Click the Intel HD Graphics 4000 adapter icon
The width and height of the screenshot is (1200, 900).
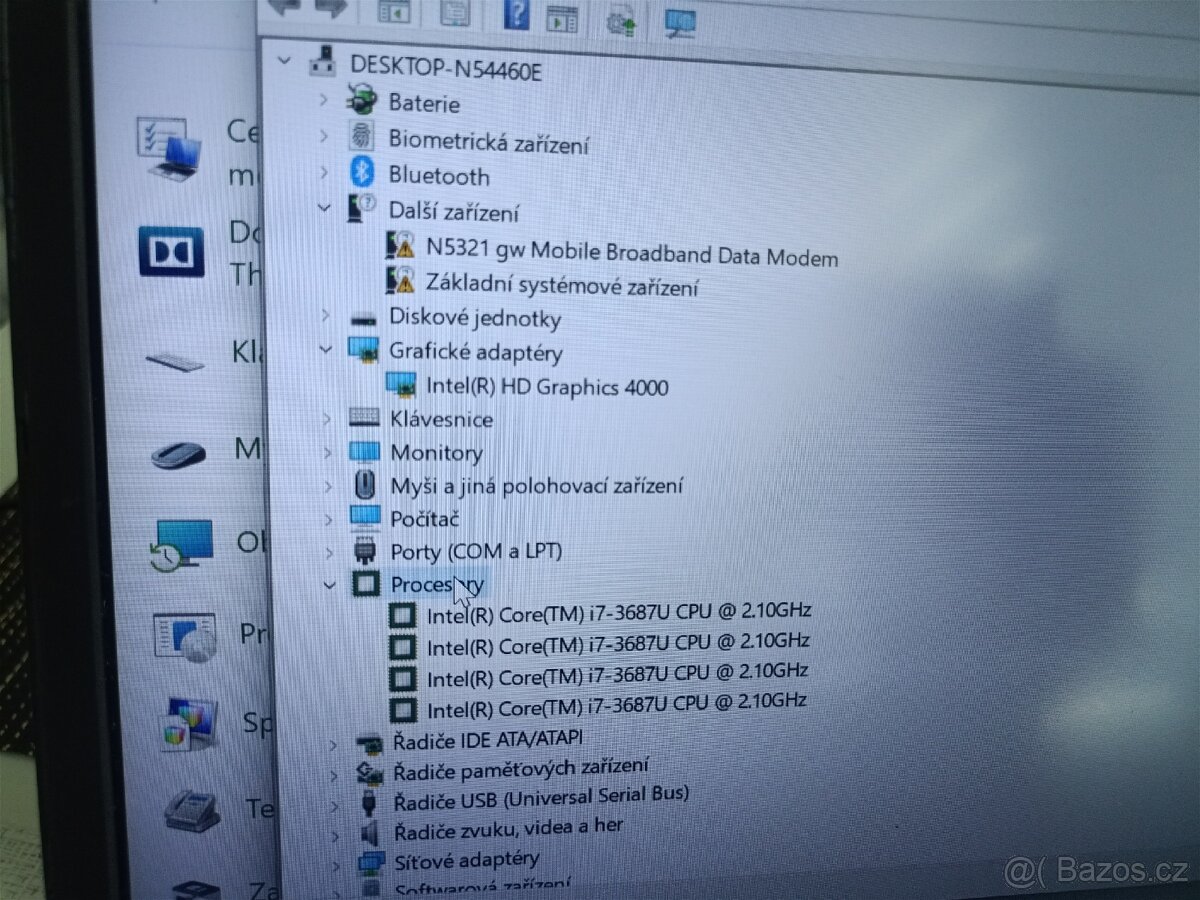(400, 384)
